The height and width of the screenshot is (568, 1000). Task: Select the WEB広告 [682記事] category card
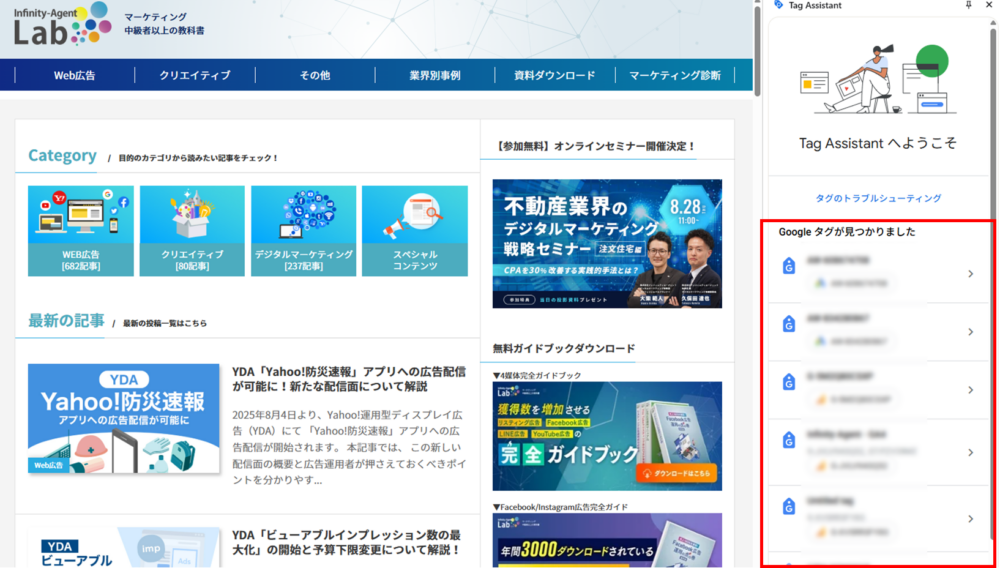(x=81, y=231)
